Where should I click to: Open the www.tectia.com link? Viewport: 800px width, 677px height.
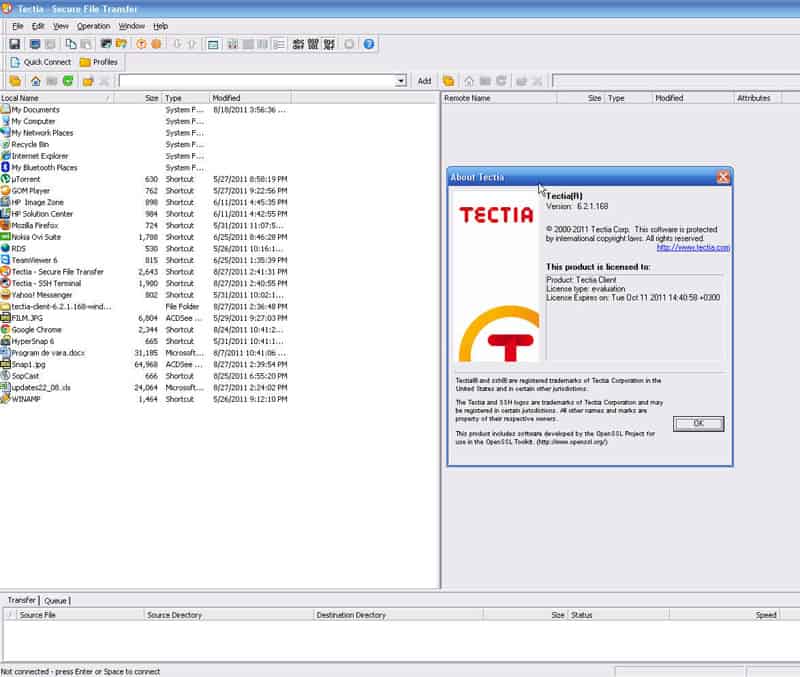coord(693,247)
